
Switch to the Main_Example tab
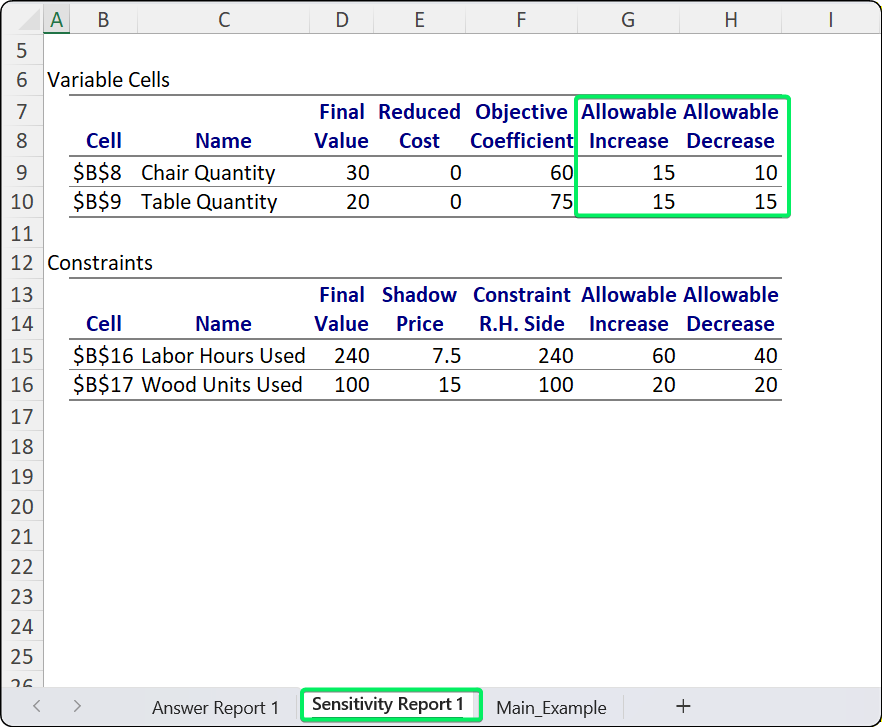551,707
